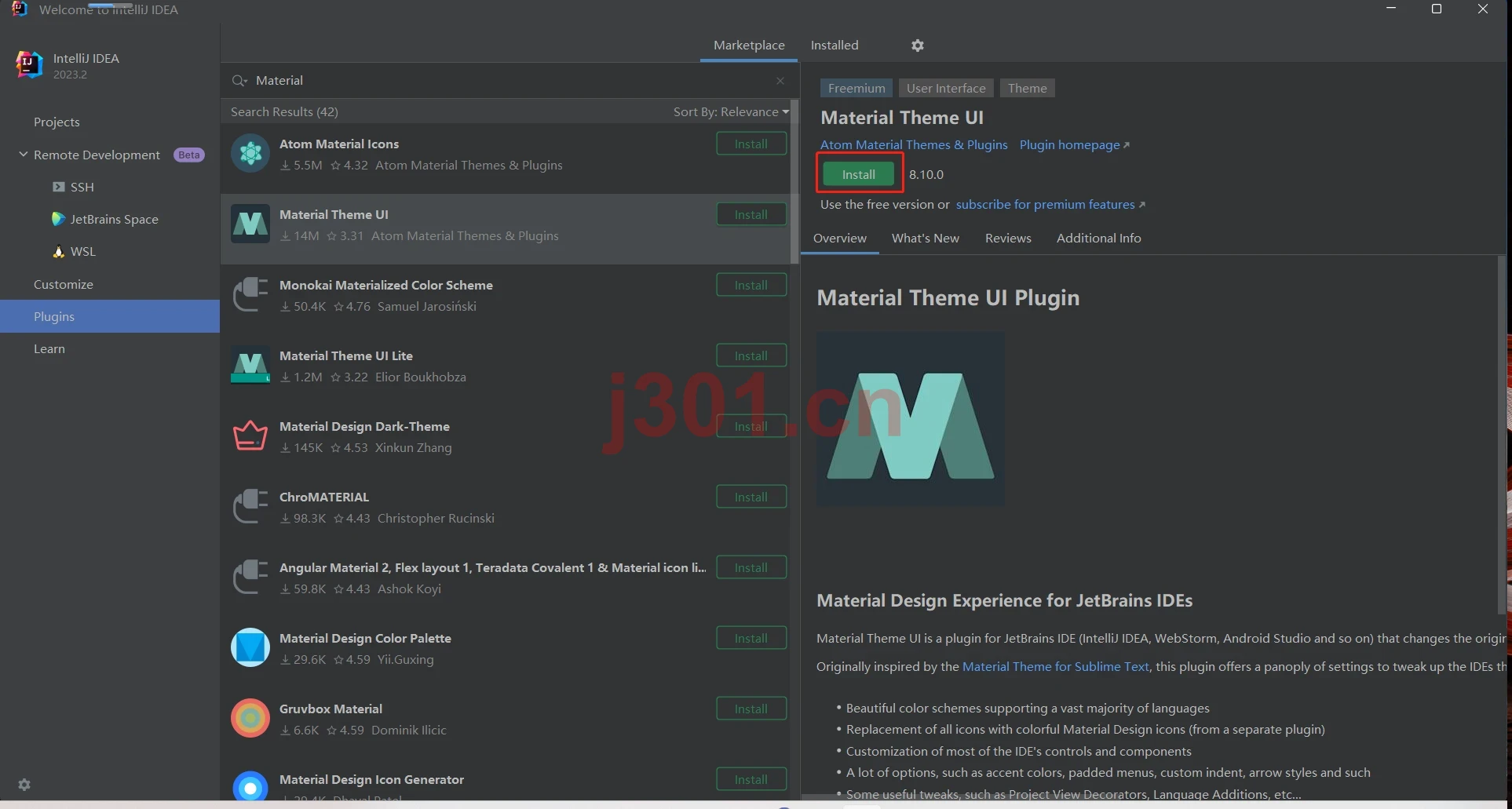Follow the subscribe for premium features link
The image size is (1512, 809).
click(1050, 204)
